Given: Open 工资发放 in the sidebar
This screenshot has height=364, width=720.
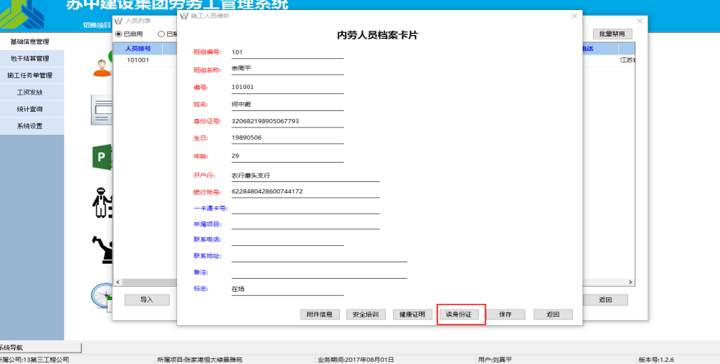Looking at the screenshot, I should (x=32, y=92).
